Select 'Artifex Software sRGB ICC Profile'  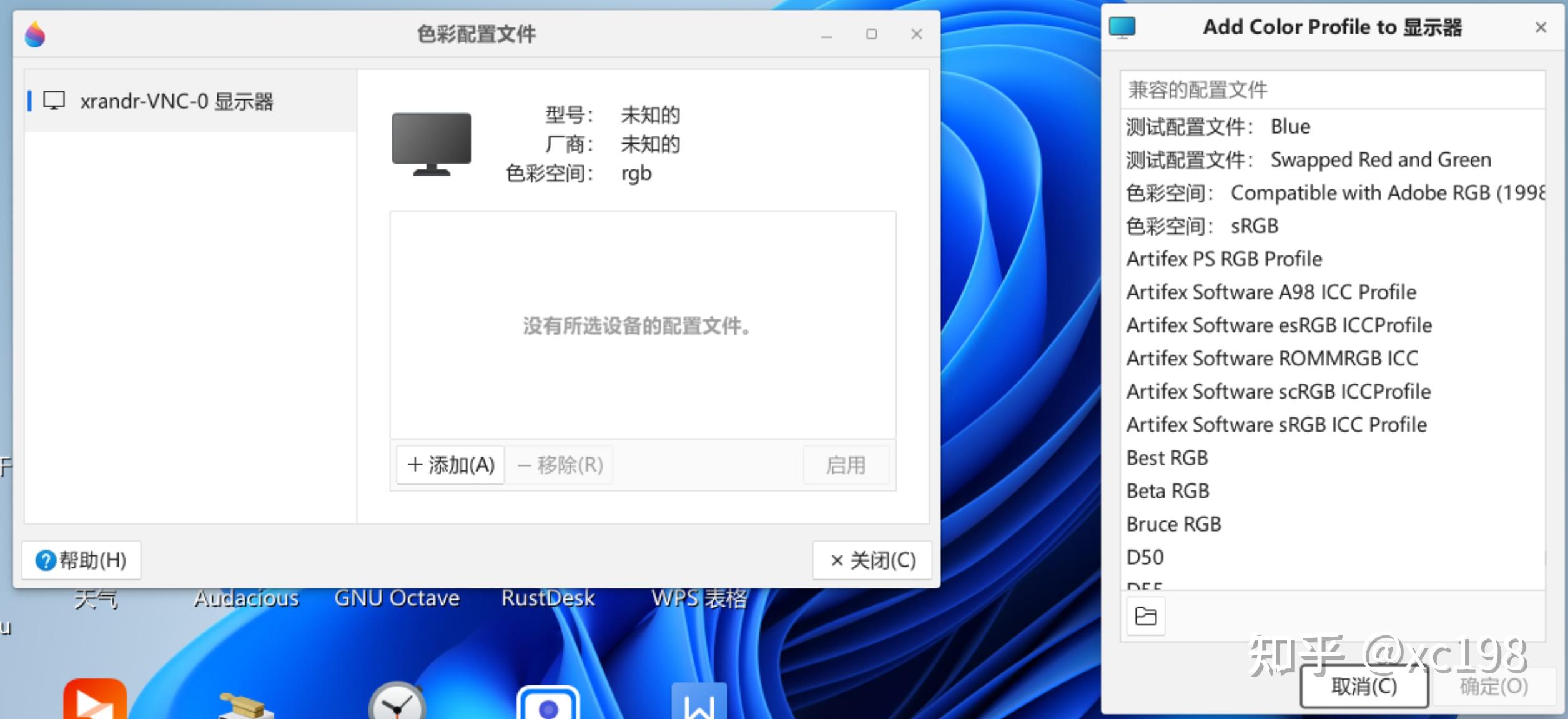click(x=1276, y=424)
